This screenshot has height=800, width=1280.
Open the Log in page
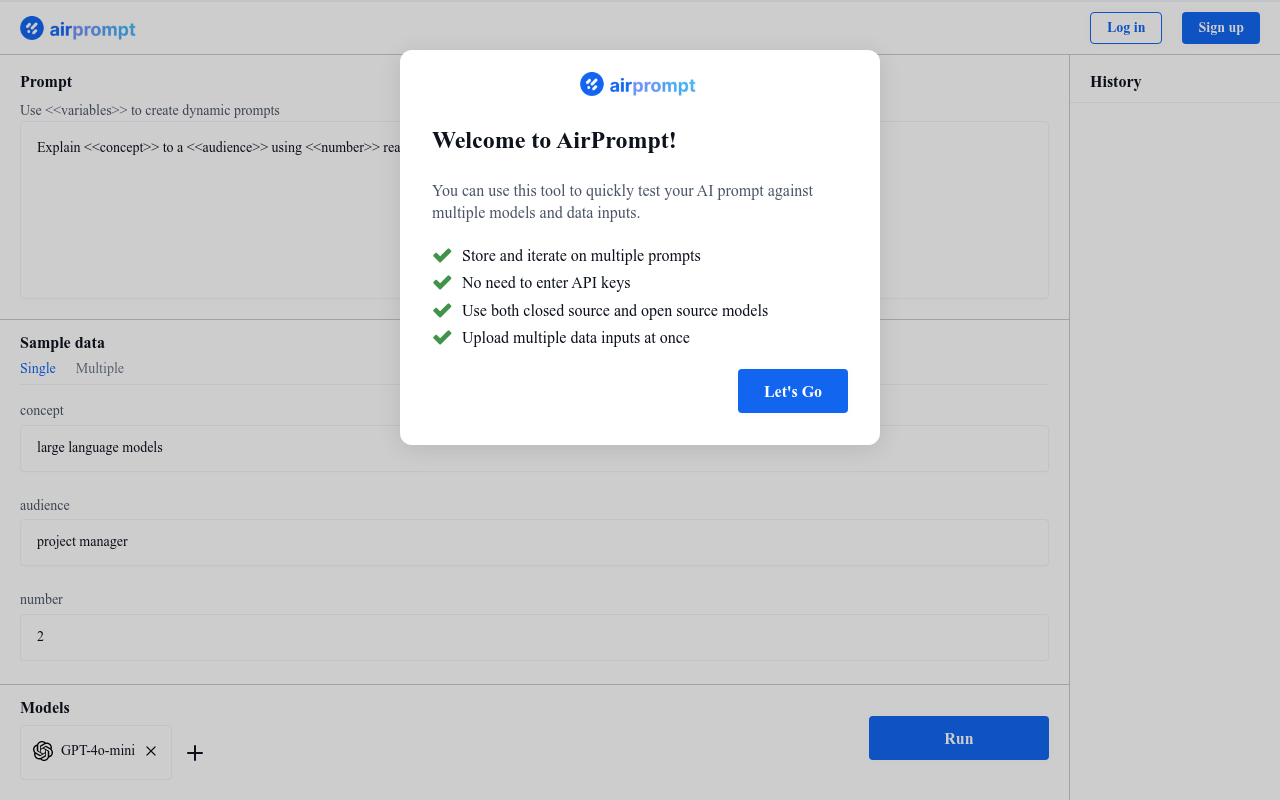(1125, 28)
